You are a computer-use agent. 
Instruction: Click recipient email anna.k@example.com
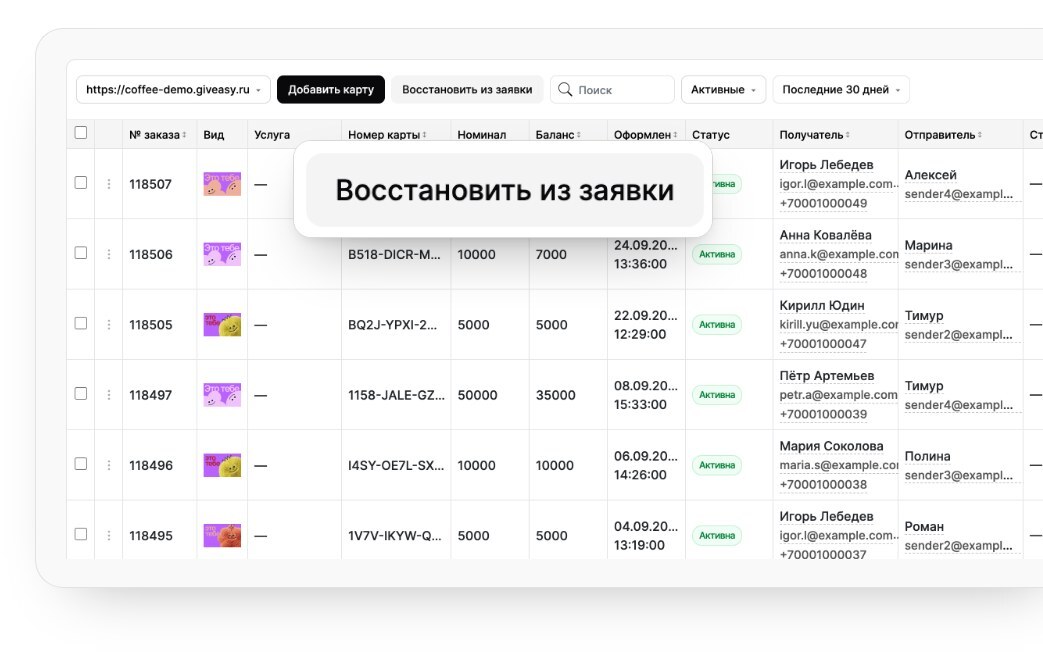point(839,254)
